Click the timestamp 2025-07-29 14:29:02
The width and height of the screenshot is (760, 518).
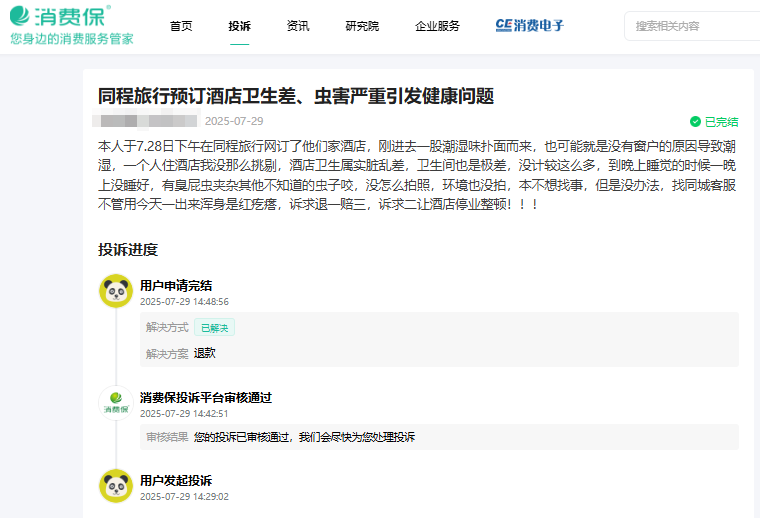(184, 496)
